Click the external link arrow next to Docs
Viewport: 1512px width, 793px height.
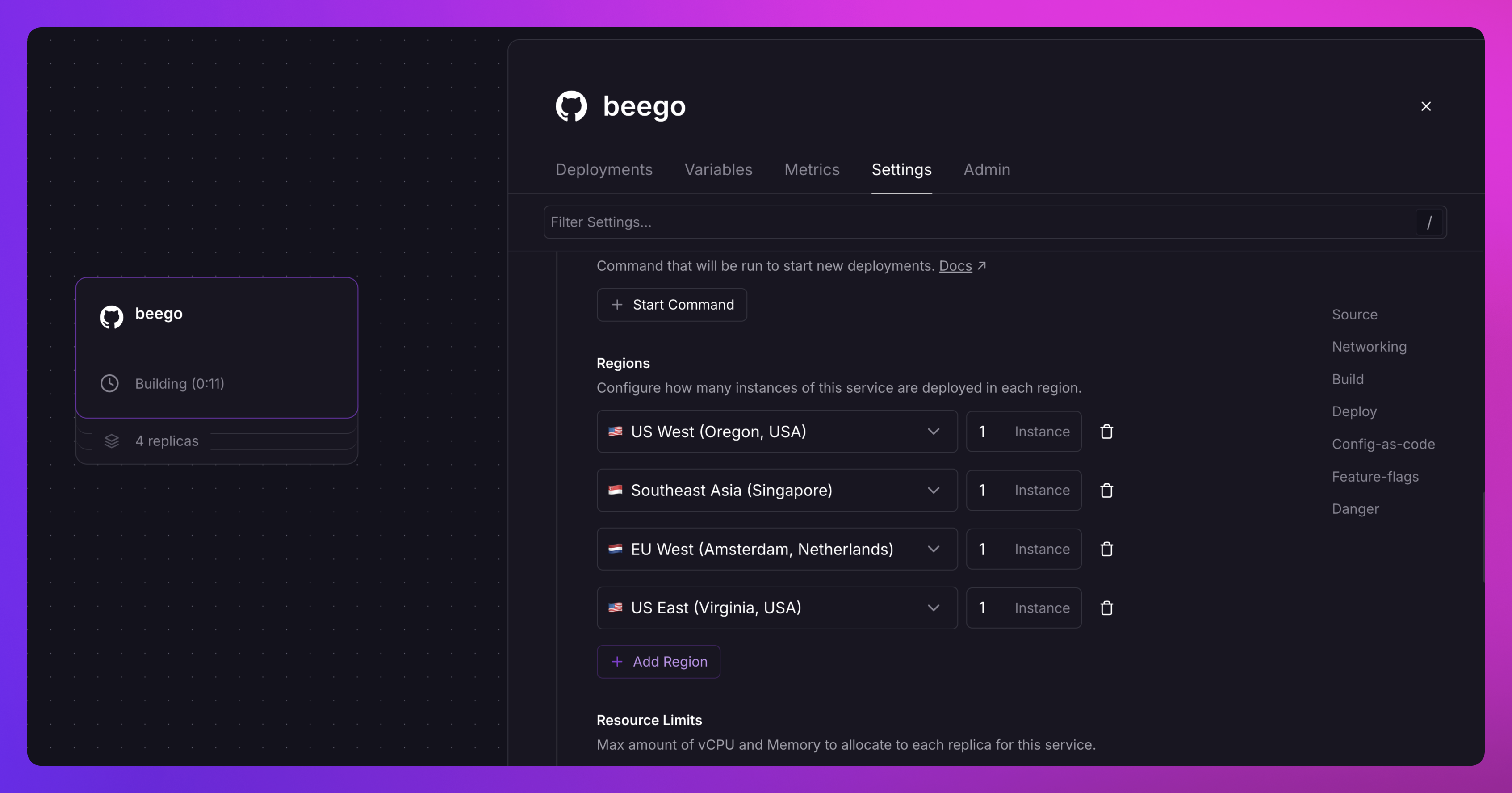(x=981, y=266)
